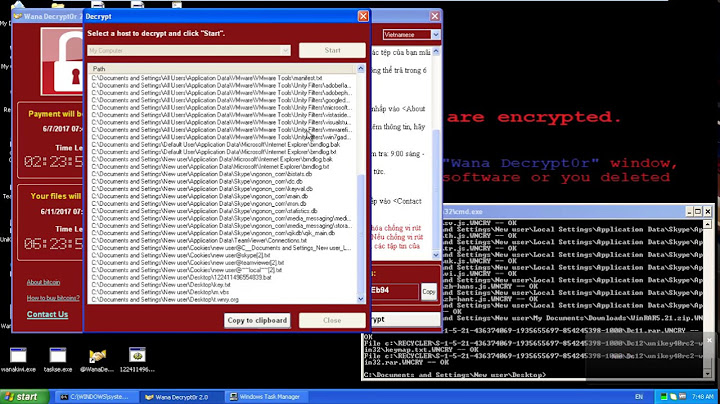Viewport: 720px width, 404px height.
Task: Click the file list scrollbar thumb
Action: [x=360, y=234]
